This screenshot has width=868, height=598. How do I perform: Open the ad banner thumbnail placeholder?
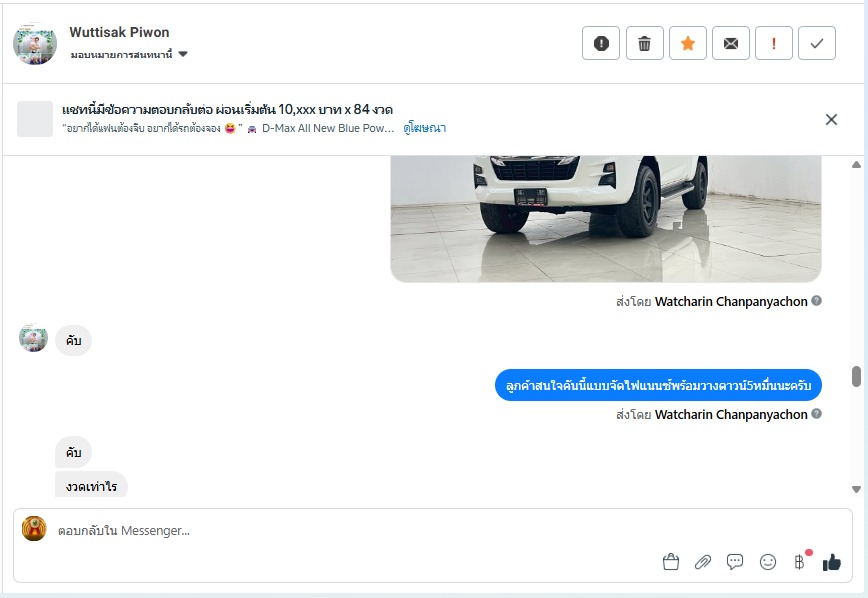35,119
